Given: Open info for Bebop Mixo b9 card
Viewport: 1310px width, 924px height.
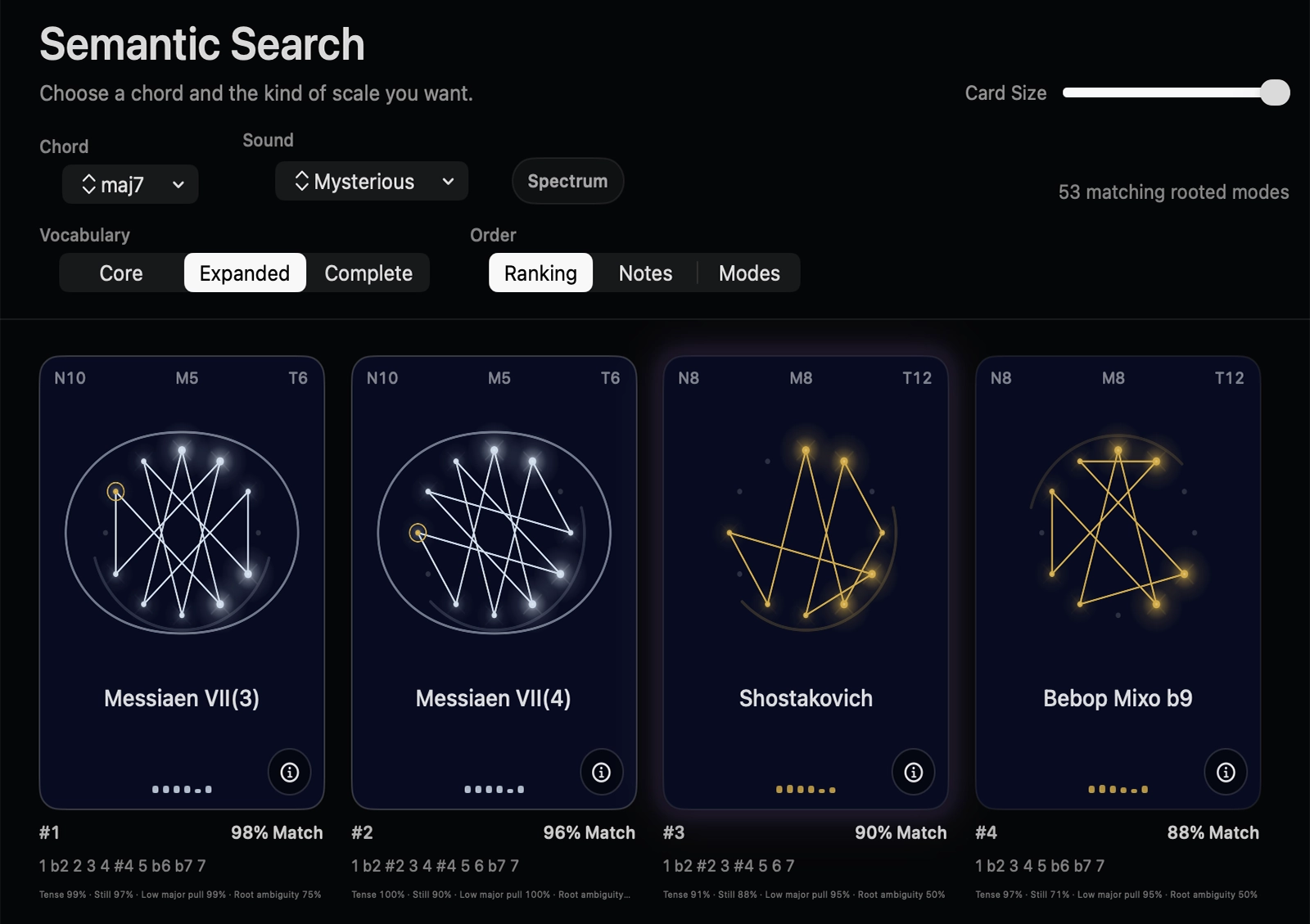Looking at the screenshot, I should pyautogui.click(x=1226, y=772).
